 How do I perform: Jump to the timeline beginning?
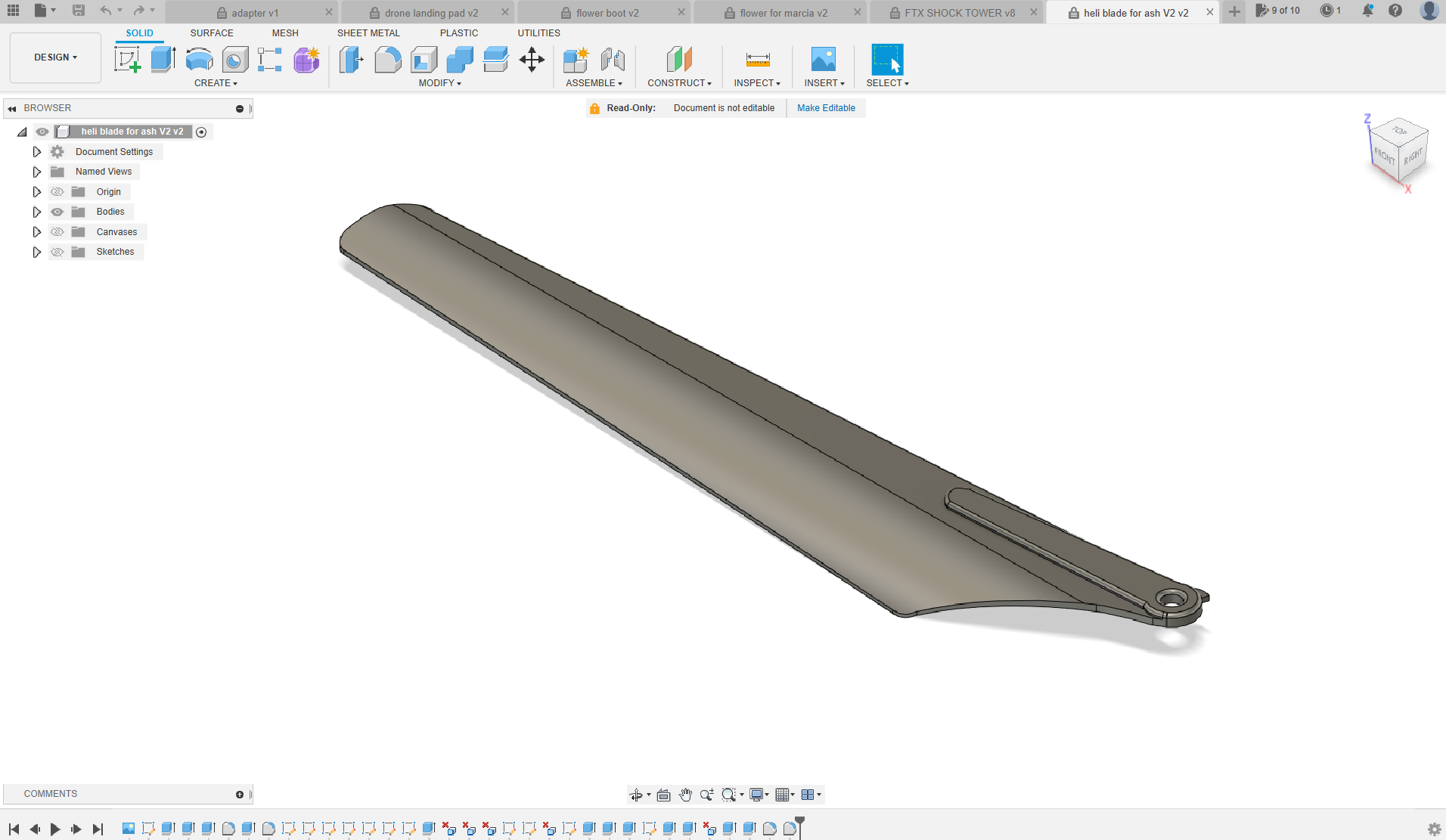14,829
